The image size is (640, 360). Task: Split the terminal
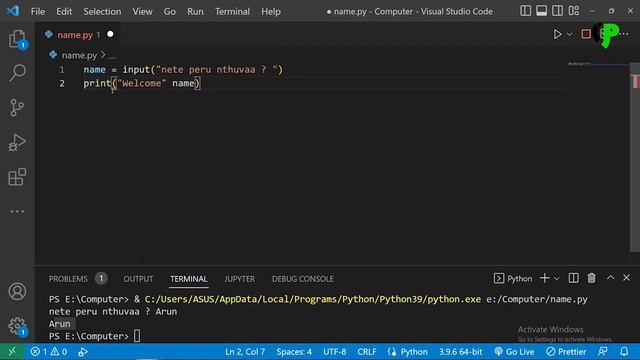(x=573, y=278)
